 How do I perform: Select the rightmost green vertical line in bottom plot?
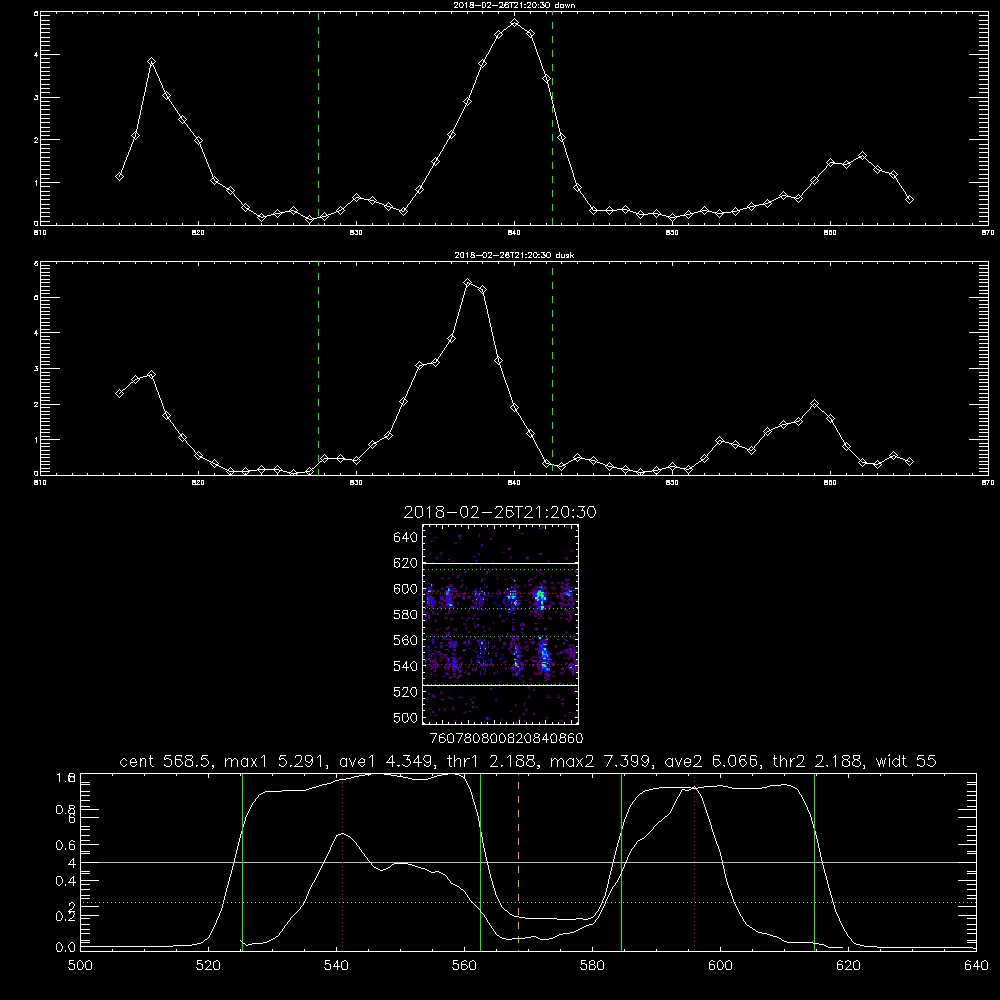814,861
